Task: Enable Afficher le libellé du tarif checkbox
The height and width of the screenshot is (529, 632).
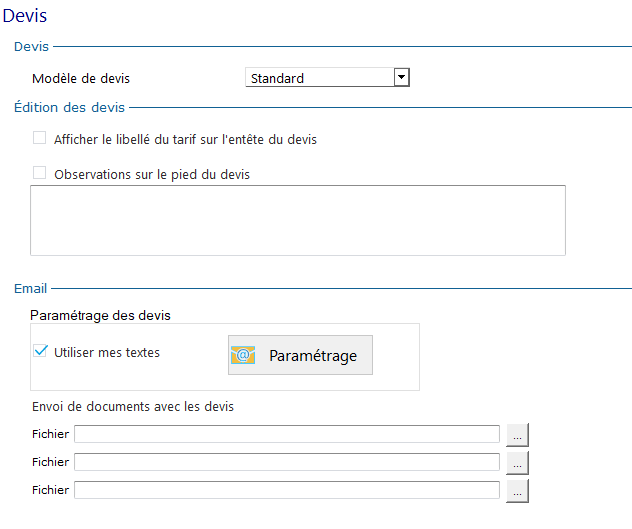Action: pyautogui.click(x=40, y=137)
